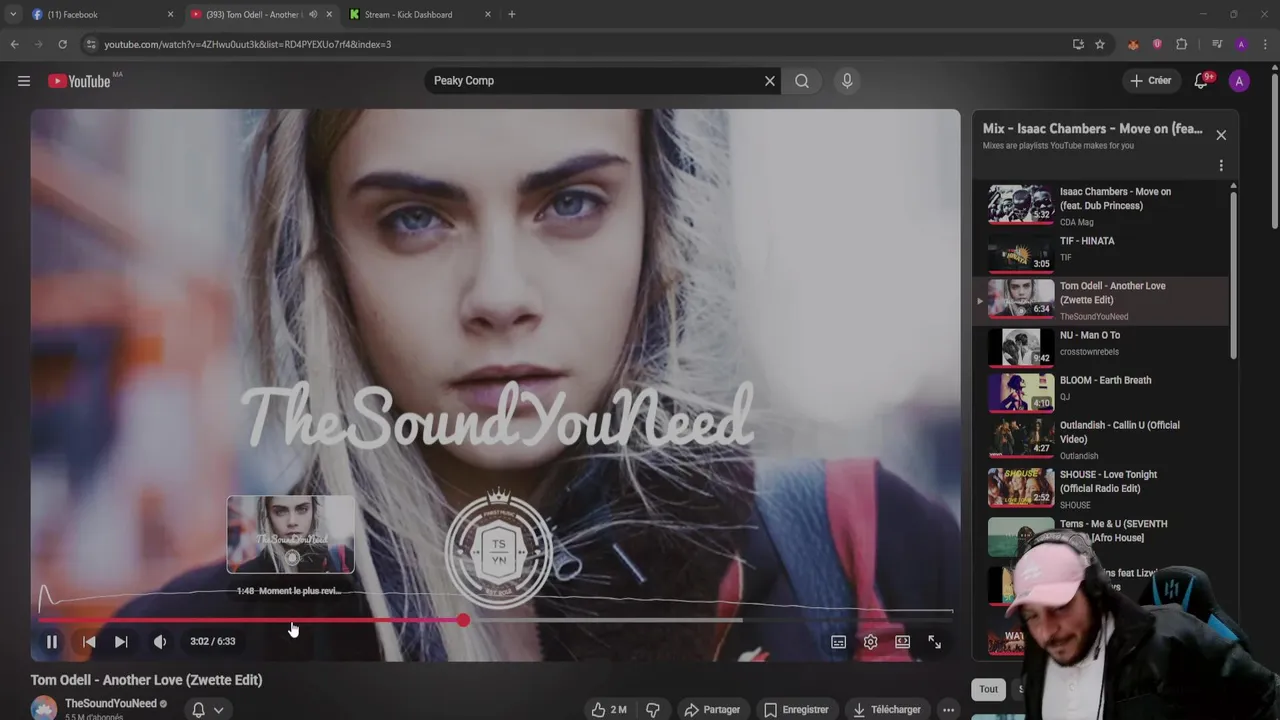Open the YouTube hamburger guide menu
This screenshot has width=1280, height=720.
click(24, 81)
